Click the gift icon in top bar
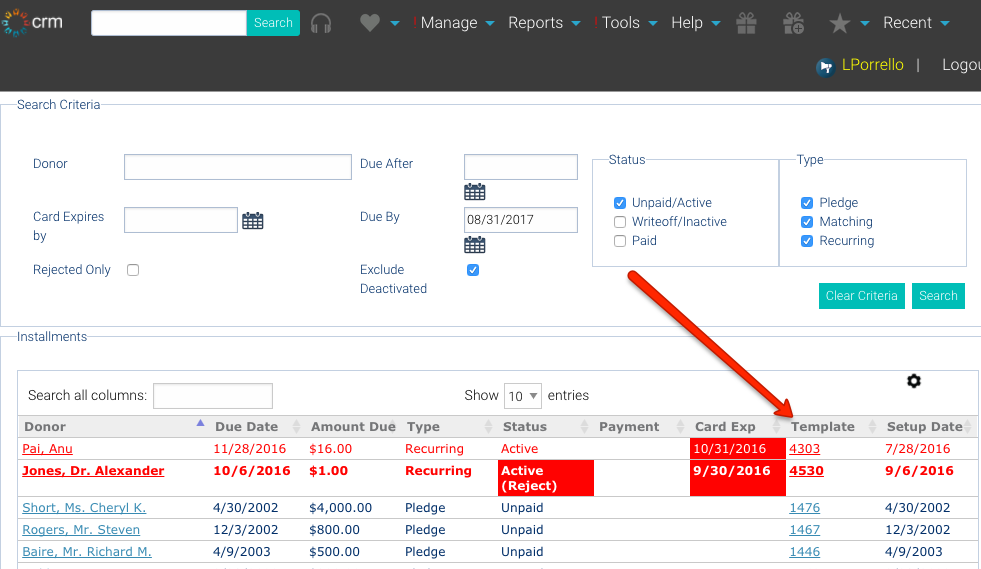This screenshot has height=569, width=981. [x=746, y=23]
